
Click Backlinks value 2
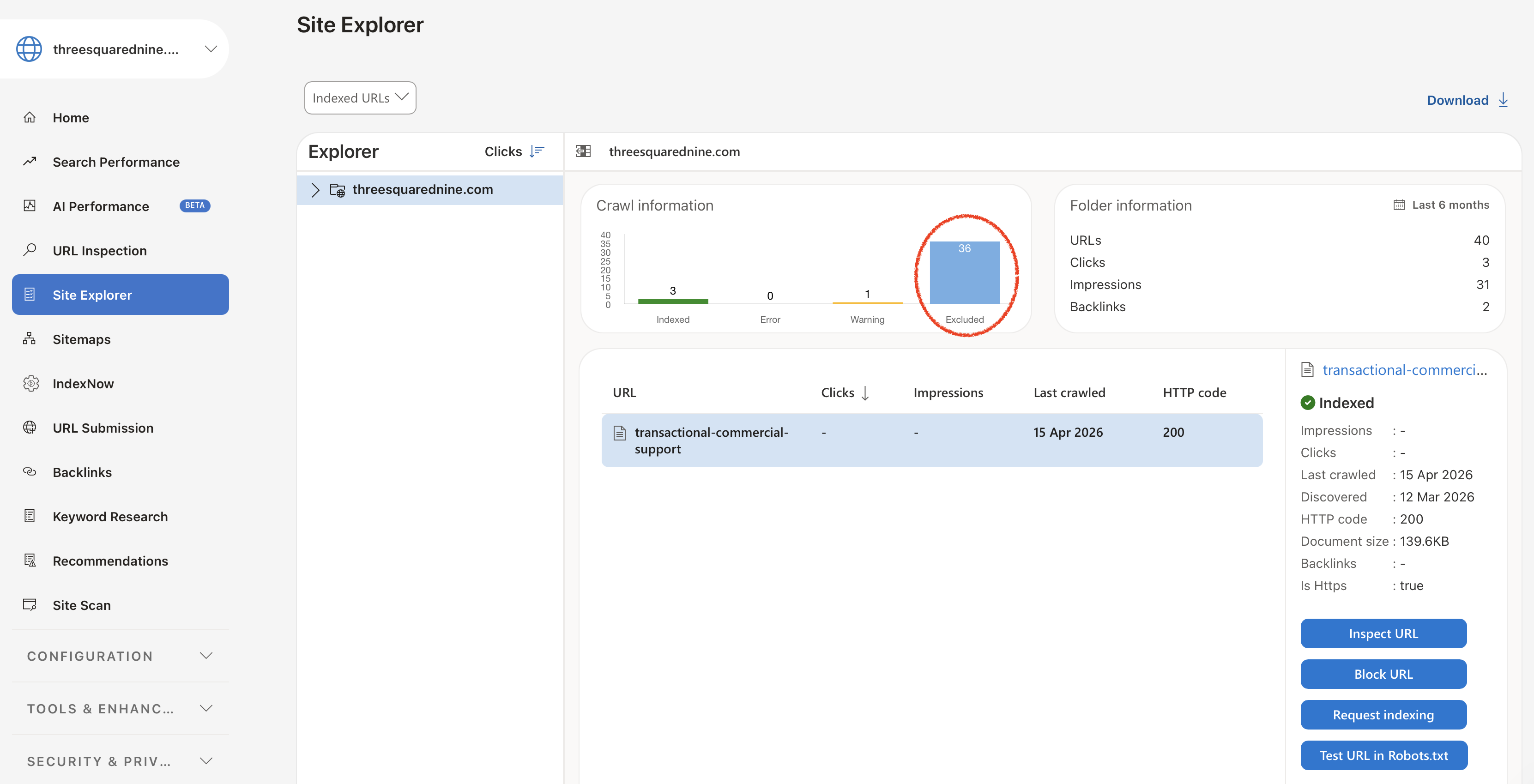1486,307
